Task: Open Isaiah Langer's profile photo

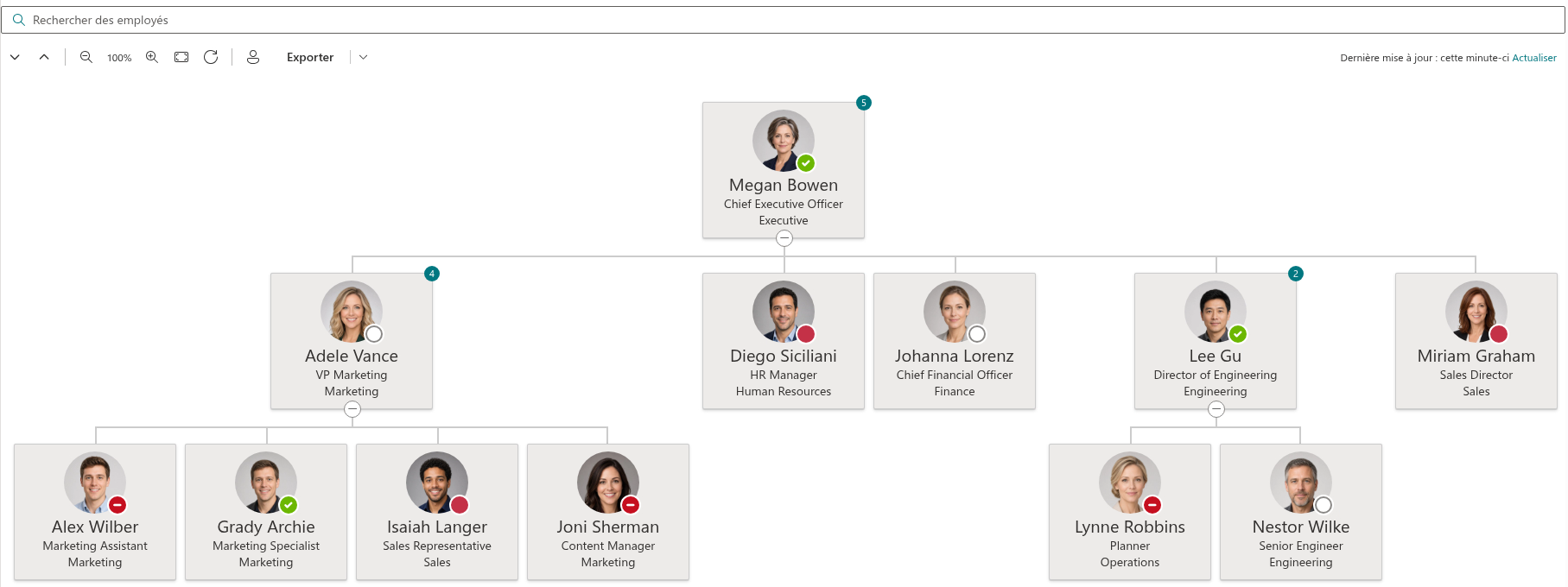Action: click(x=437, y=483)
